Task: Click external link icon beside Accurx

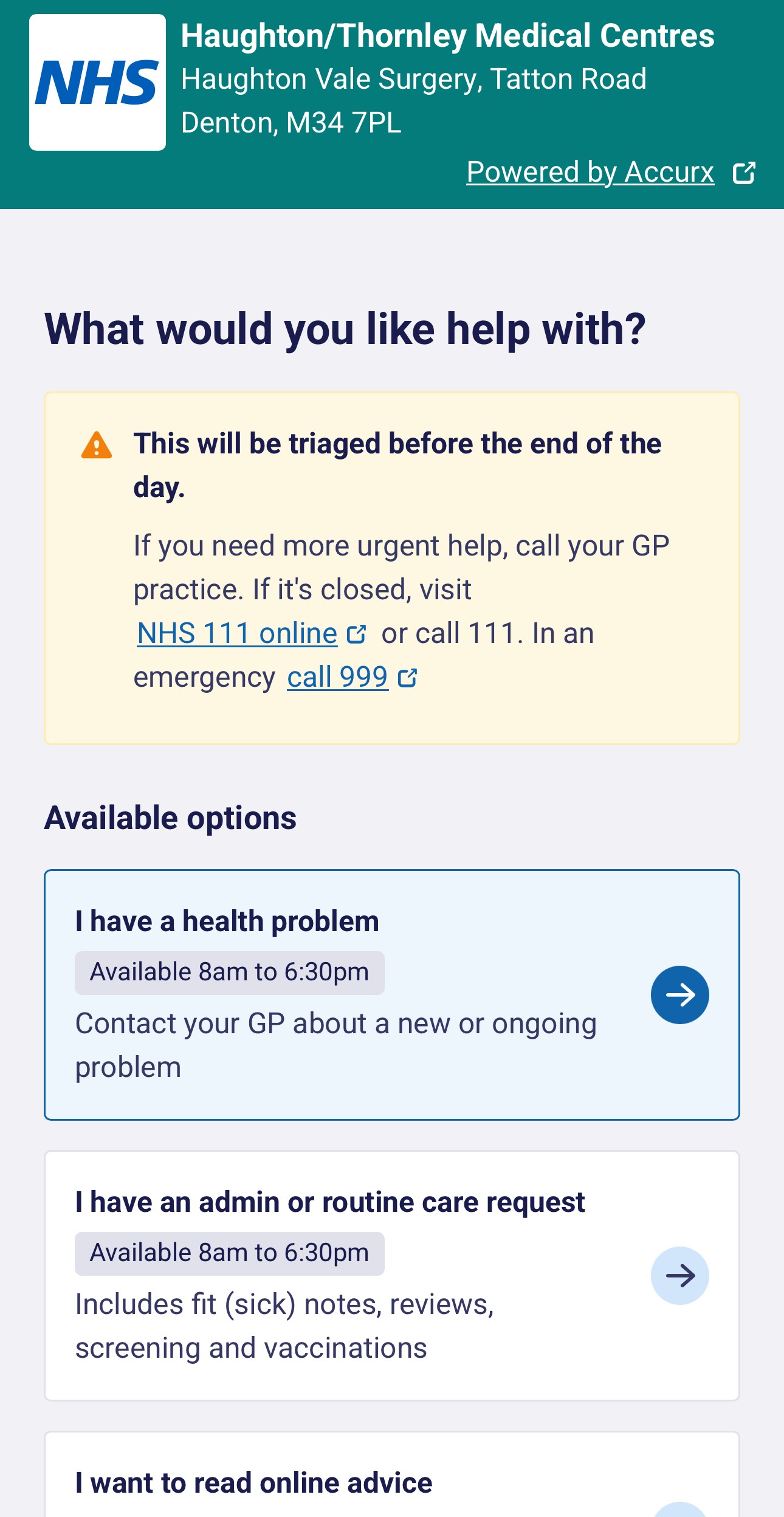Action: coord(744,173)
